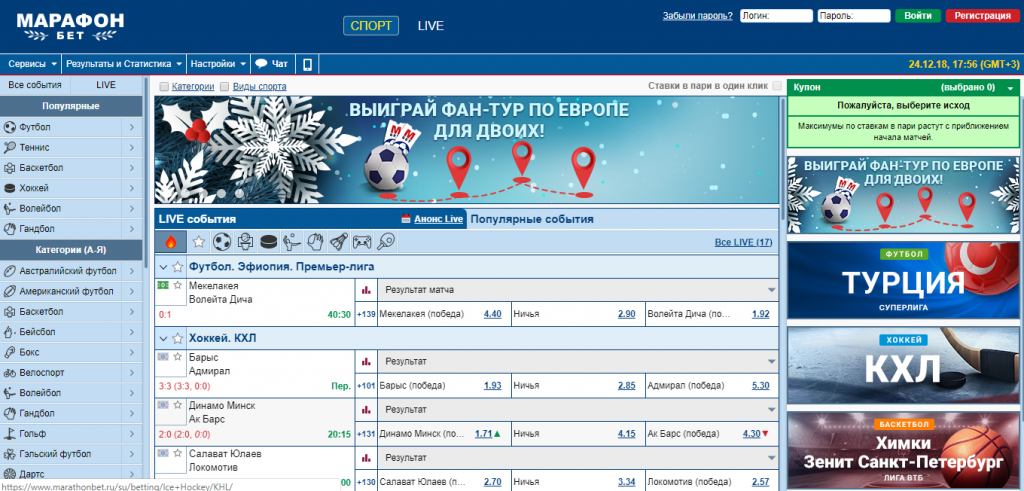Open Результат dropdown for Динамо Минск match
Screen dimensions: 1024x491
579,409
